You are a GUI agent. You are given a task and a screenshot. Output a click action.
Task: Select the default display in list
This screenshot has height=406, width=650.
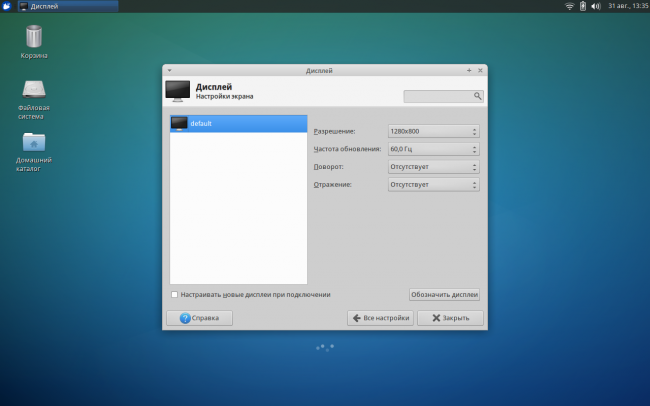238,124
